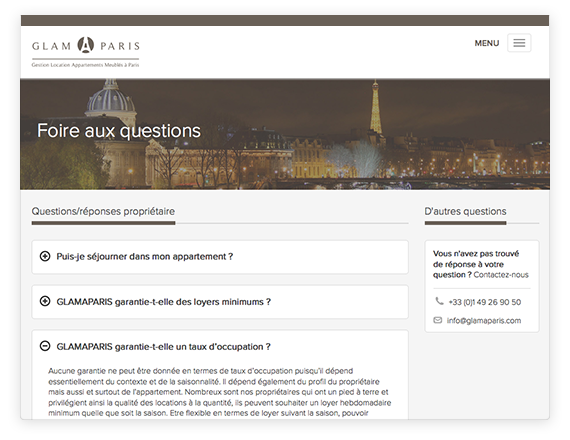Click the logo tagline 'Gestion Location Appartements Meublés'
This screenshot has width=570, height=440.
[x=85, y=65]
